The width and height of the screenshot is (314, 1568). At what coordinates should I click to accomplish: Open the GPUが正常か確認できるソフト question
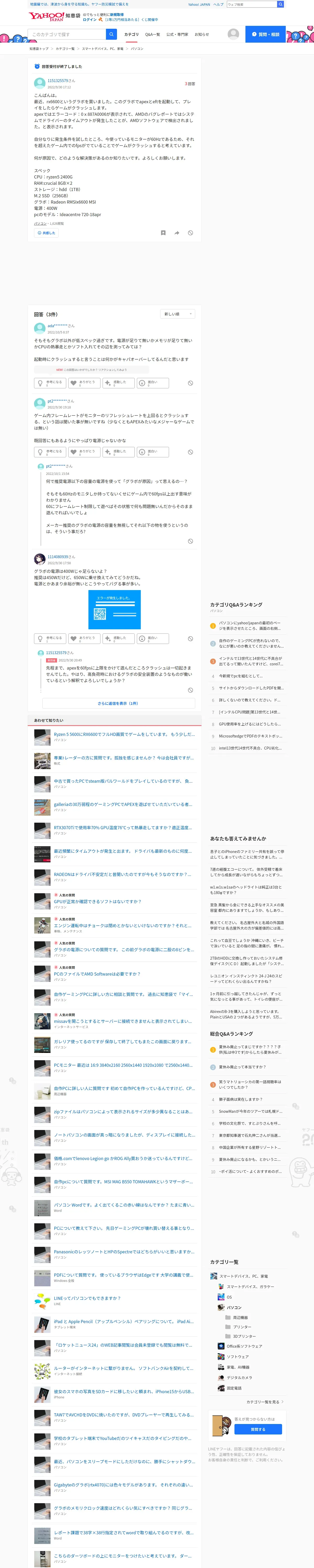click(x=98, y=902)
